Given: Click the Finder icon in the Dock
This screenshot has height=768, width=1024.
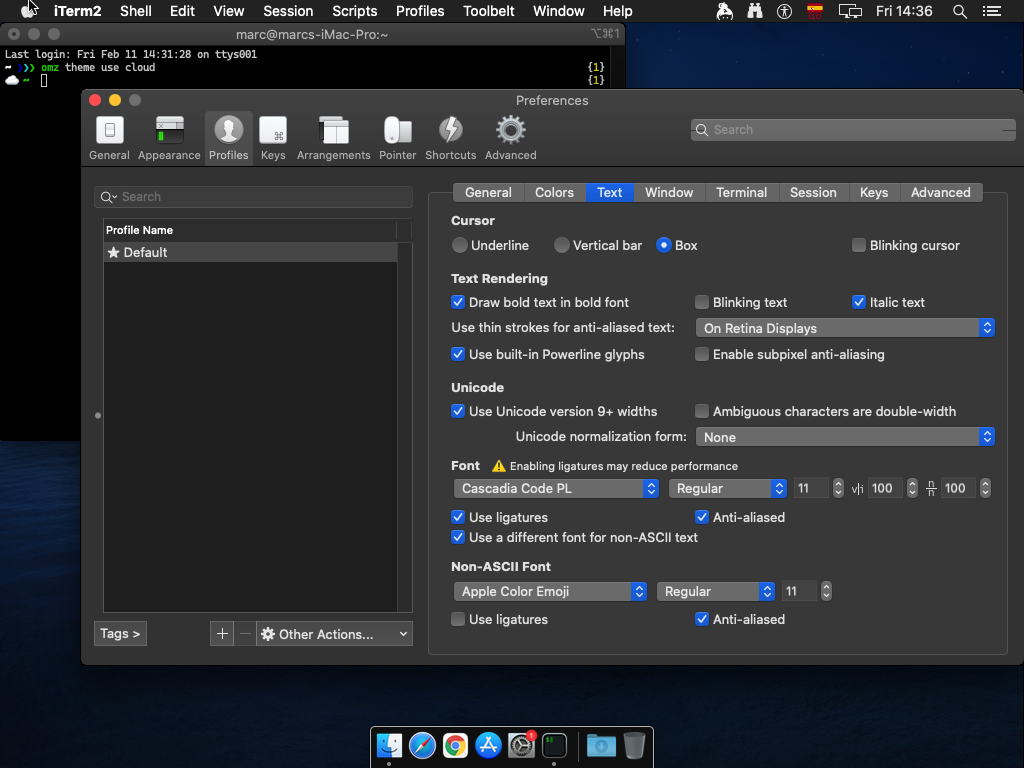Looking at the screenshot, I should point(389,745).
